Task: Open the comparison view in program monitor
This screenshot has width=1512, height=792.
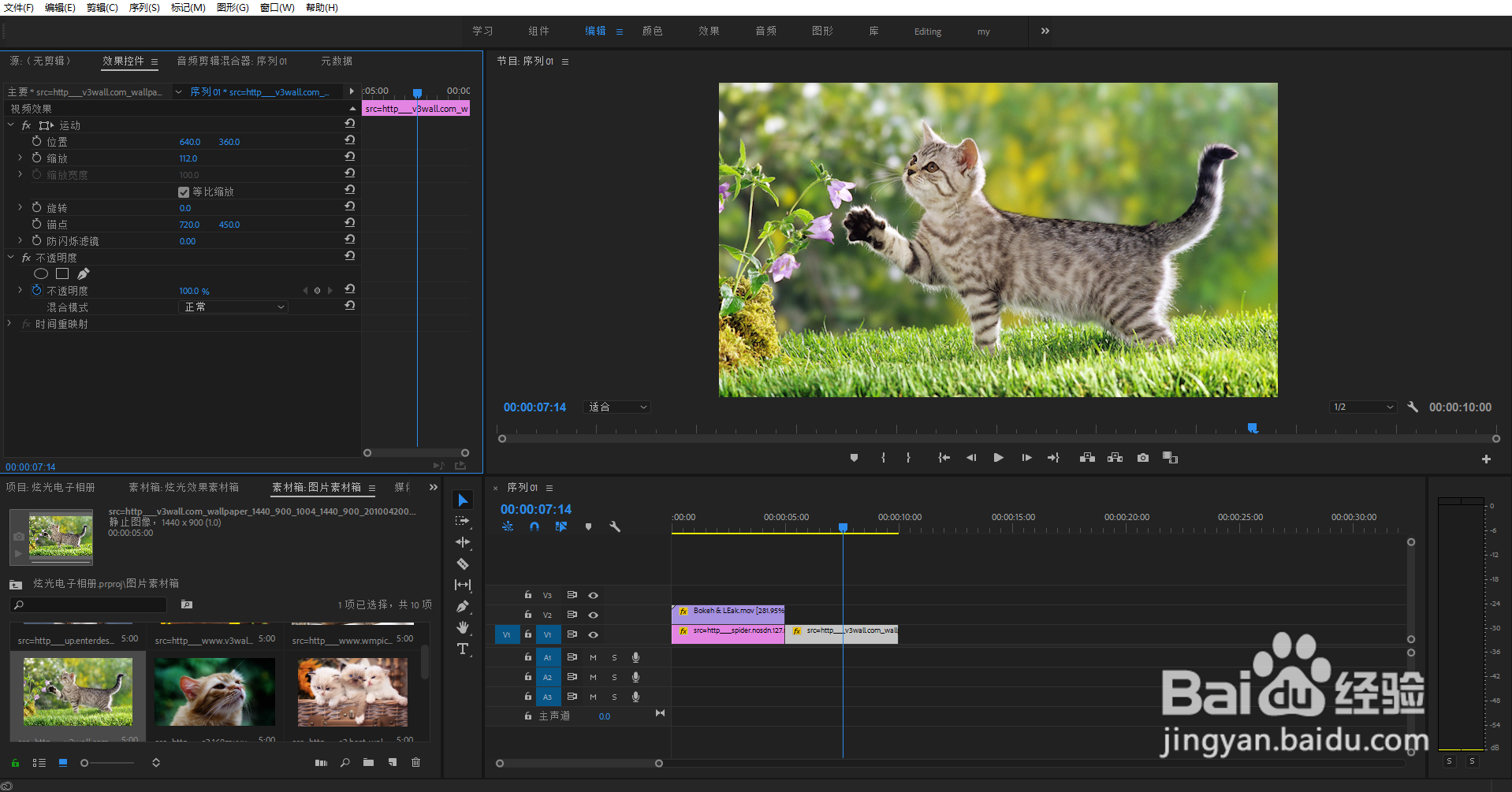Action: click(1170, 458)
